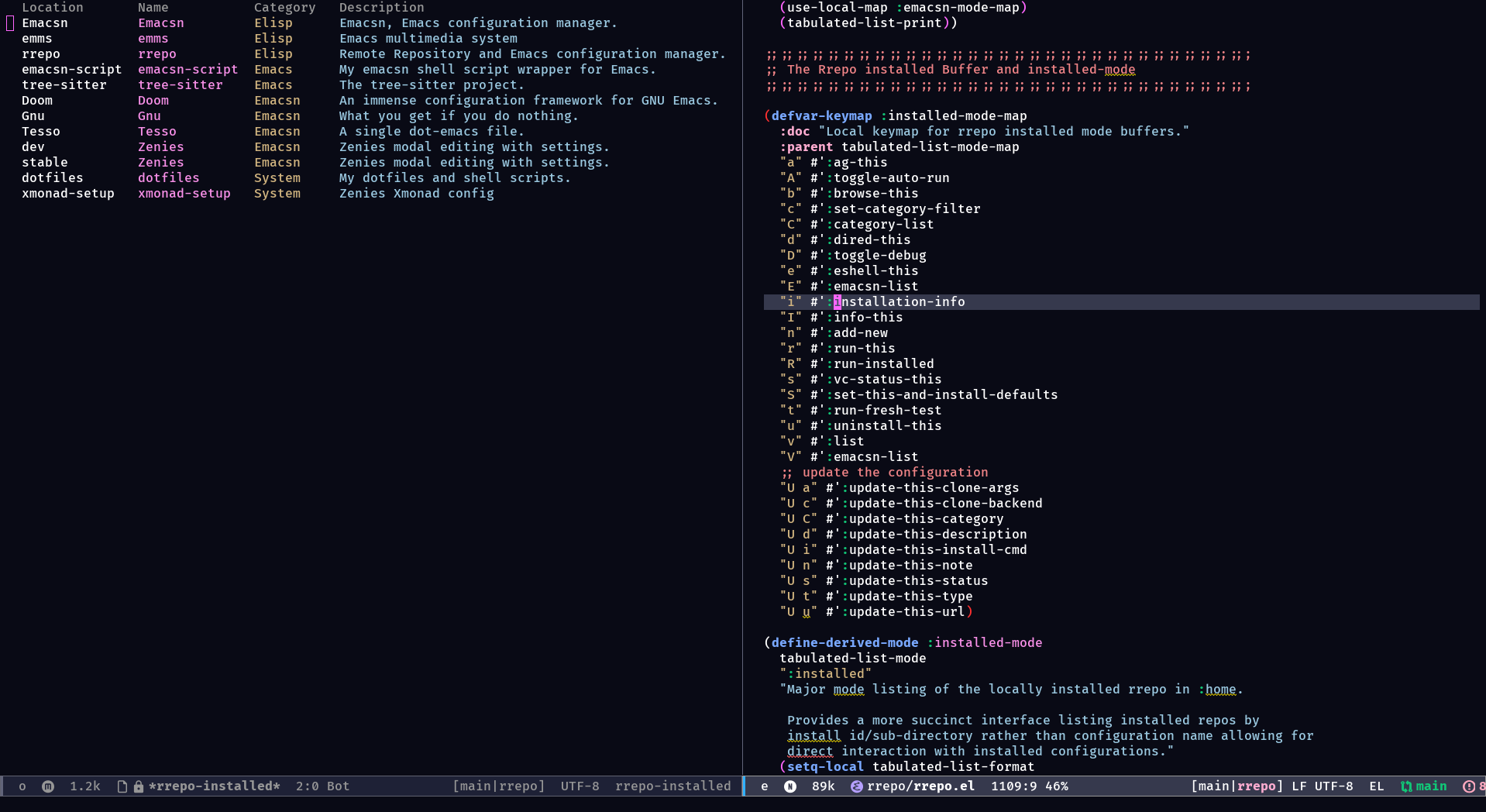Screen dimensions: 1486x812
Task: Click define-derived-mode keyword in the code
Action: pyautogui.click(x=844, y=643)
